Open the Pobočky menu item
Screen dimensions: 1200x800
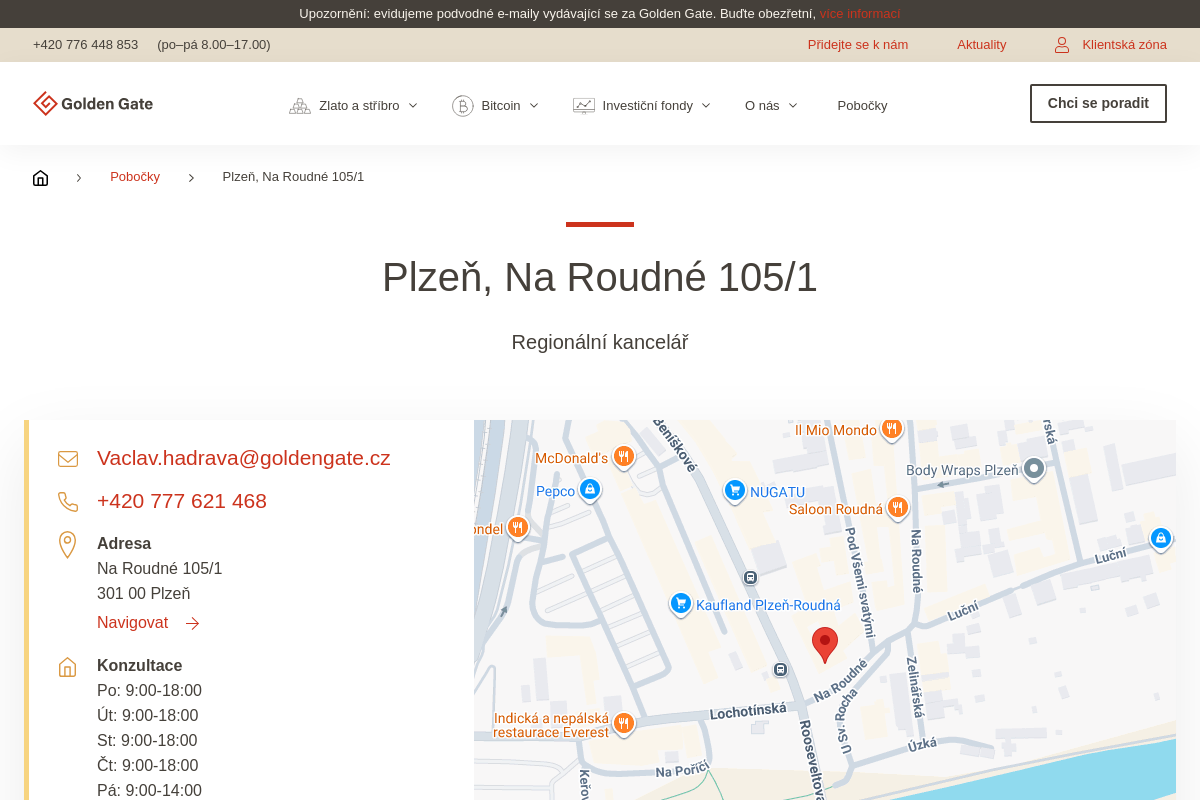(862, 106)
